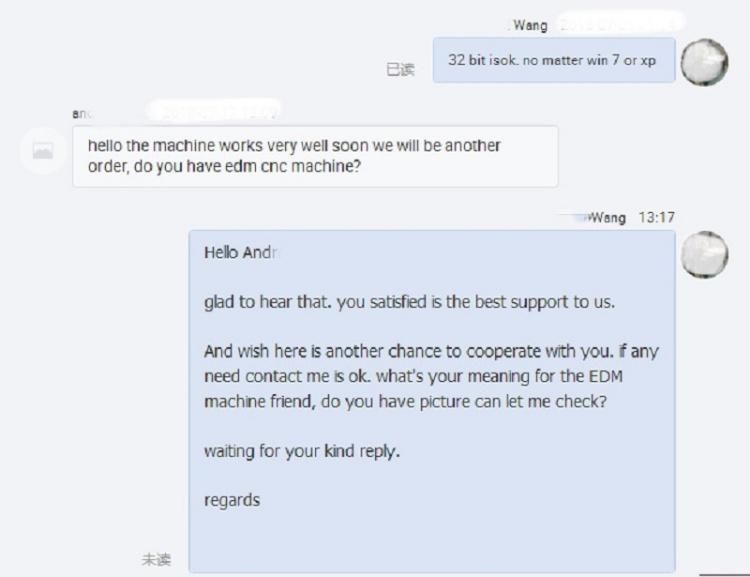
Task: Click the 未读 unread status label
Action: point(156,559)
